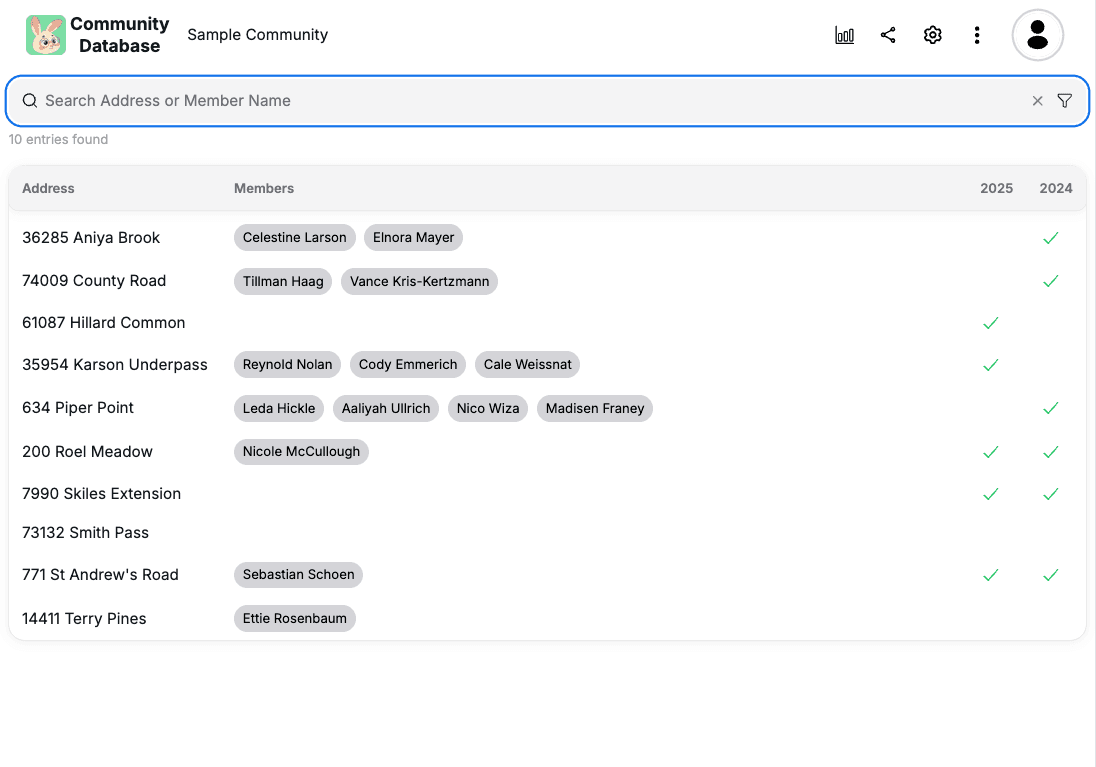The width and height of the screenshot is (1096, 767).
Task: Select the Elnora Mayer member chip
Action: [413, 238]
